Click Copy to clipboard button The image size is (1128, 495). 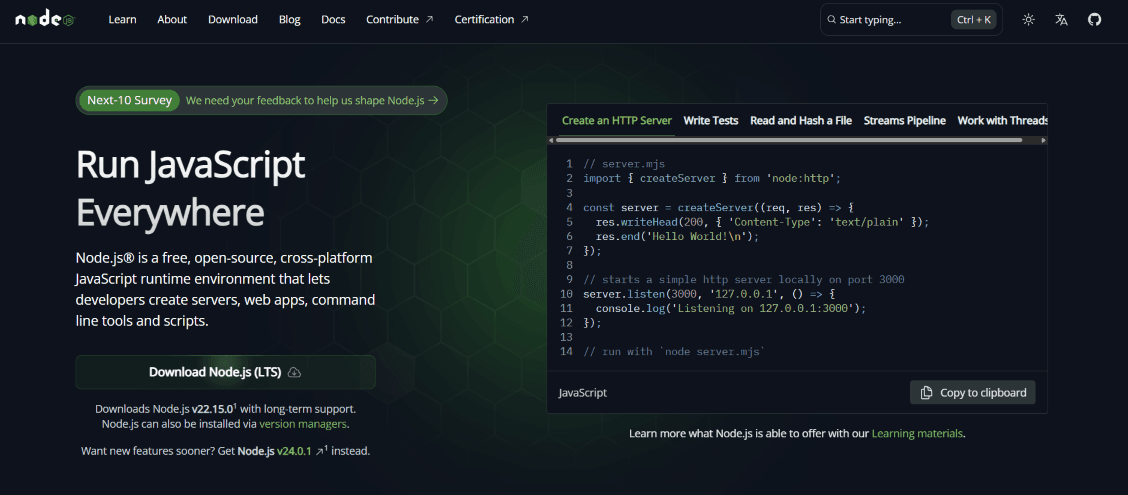coord(973,393)
